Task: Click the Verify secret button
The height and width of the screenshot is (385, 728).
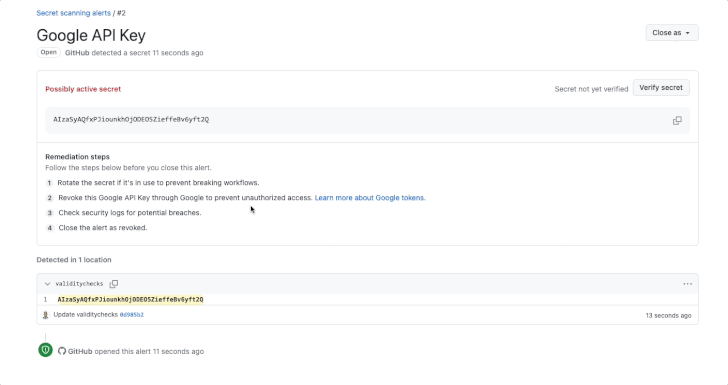Action: pos(661,87)
